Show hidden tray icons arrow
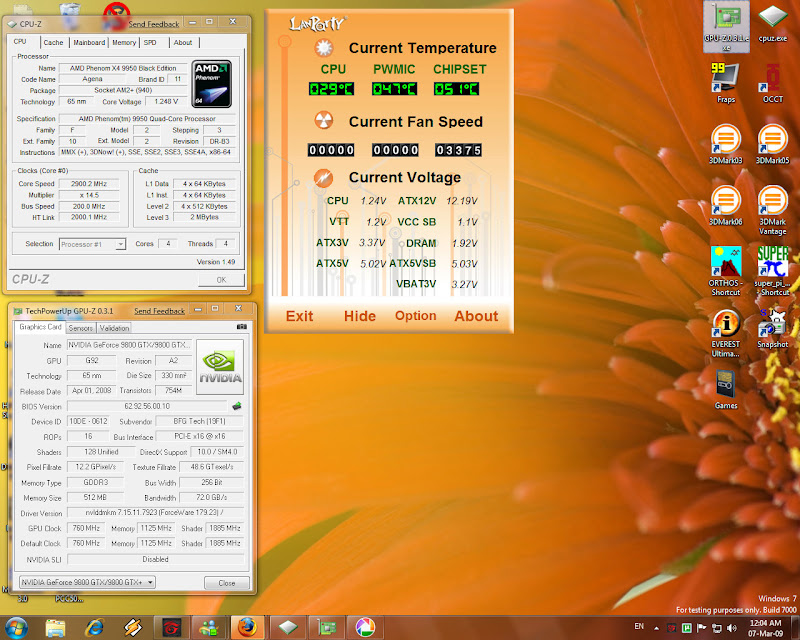Image resolution: width=800 pixels, height=640 pixels. (x=656, y=628)
